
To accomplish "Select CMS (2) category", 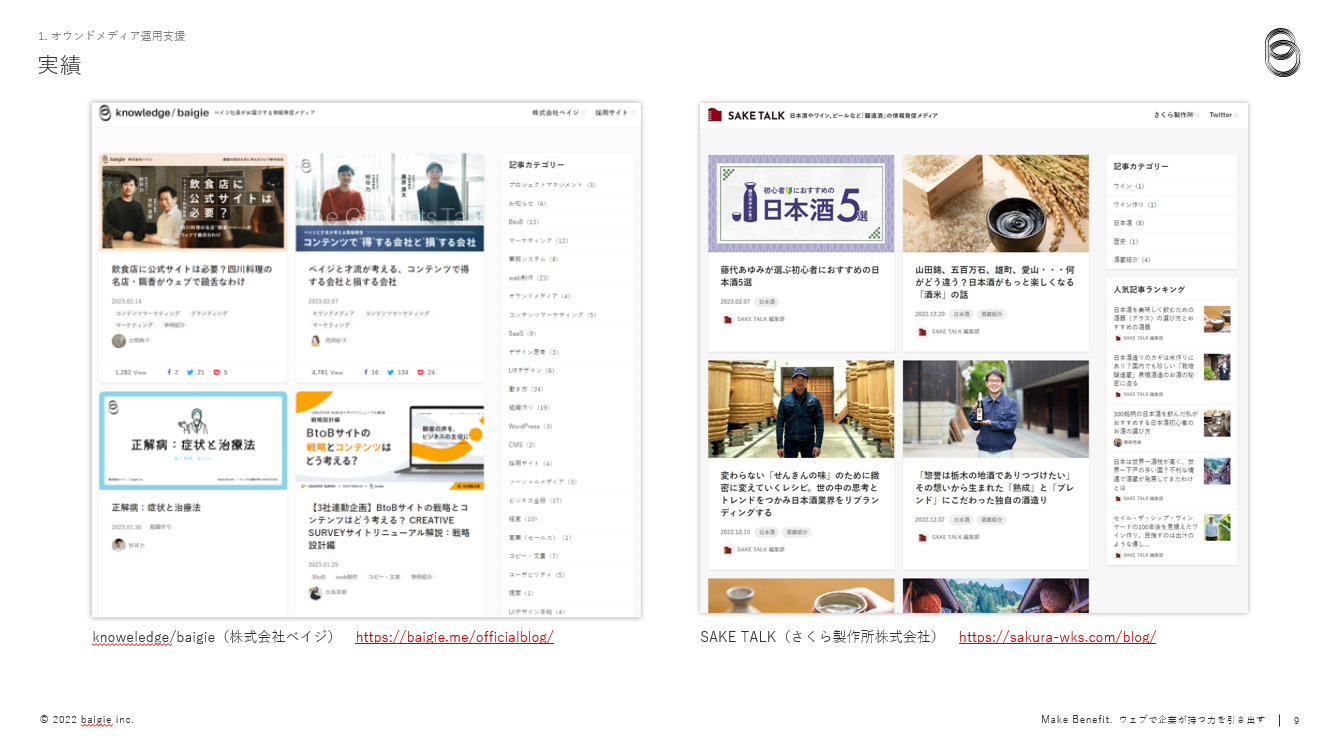I will pyautogui.click(x=522, y=444).
